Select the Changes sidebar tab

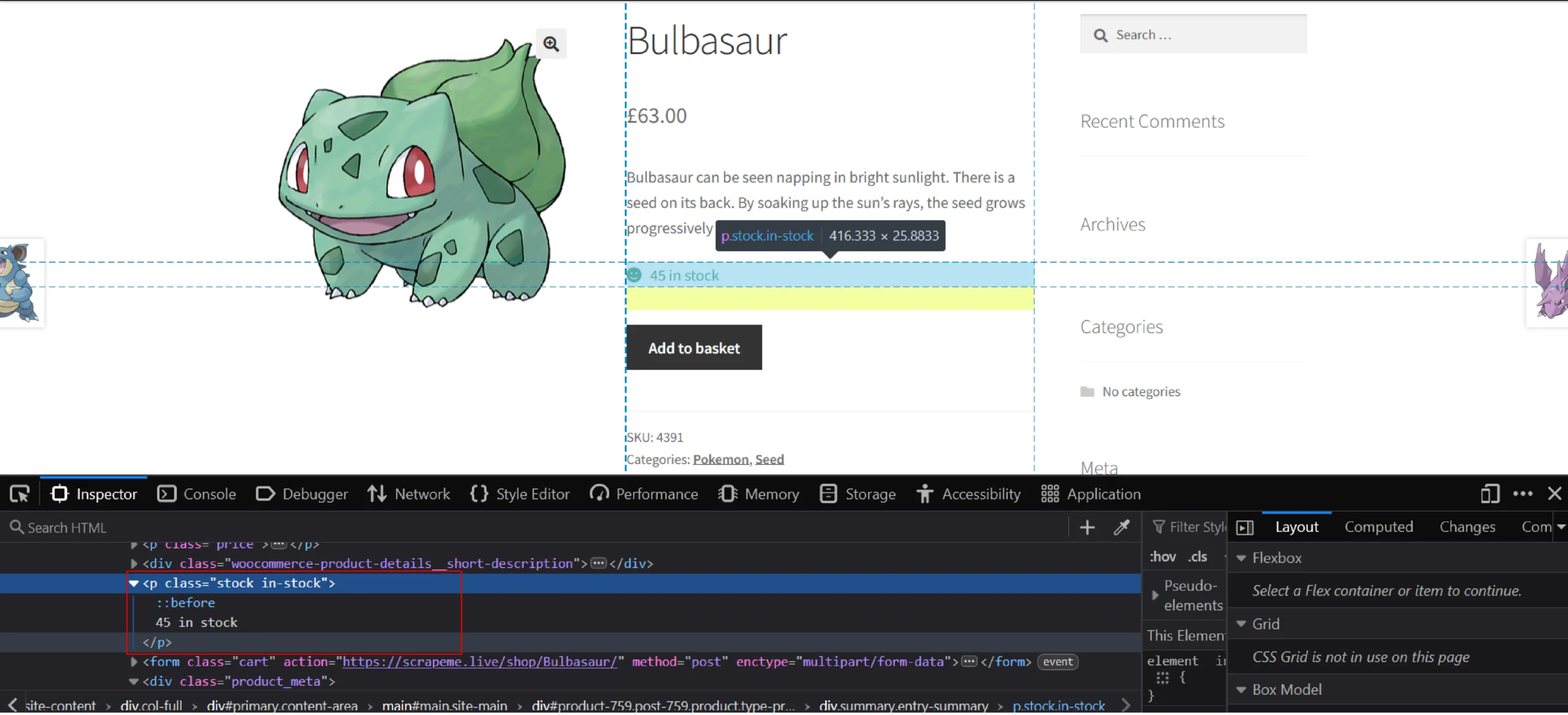click(1467, 527)
